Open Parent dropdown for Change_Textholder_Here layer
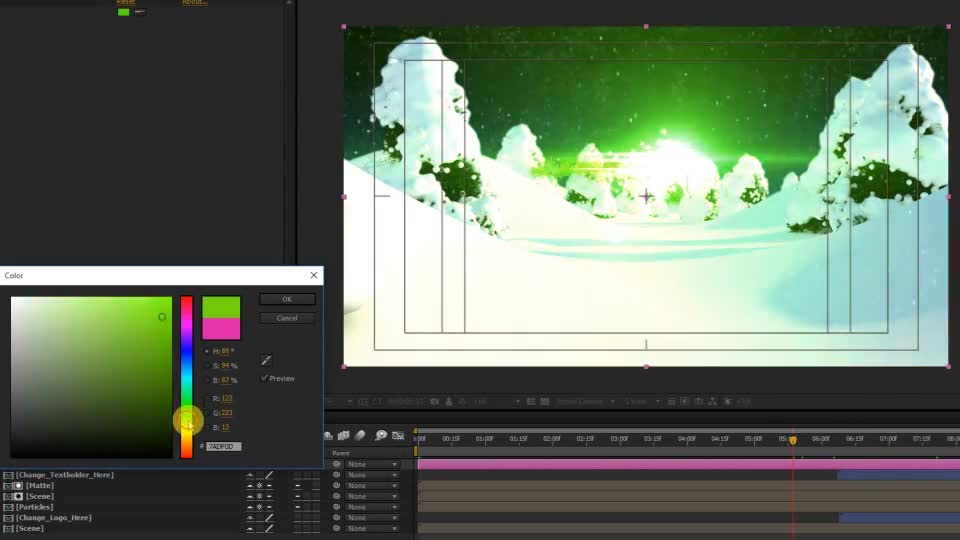 pyautogui.click(x=372, y=475)
